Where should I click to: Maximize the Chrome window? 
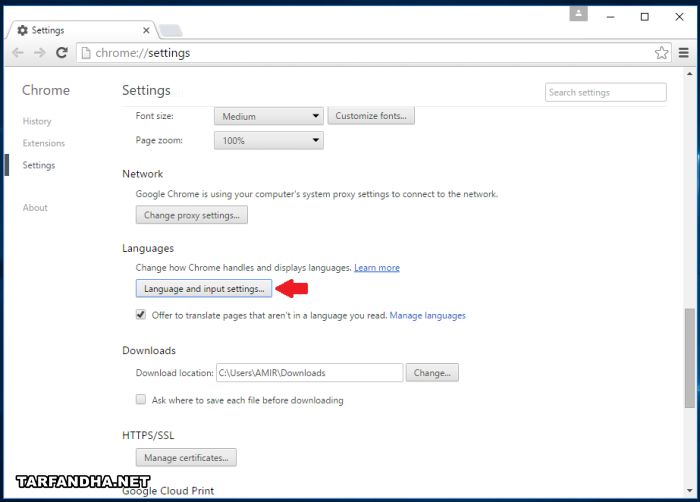[644, 17]
